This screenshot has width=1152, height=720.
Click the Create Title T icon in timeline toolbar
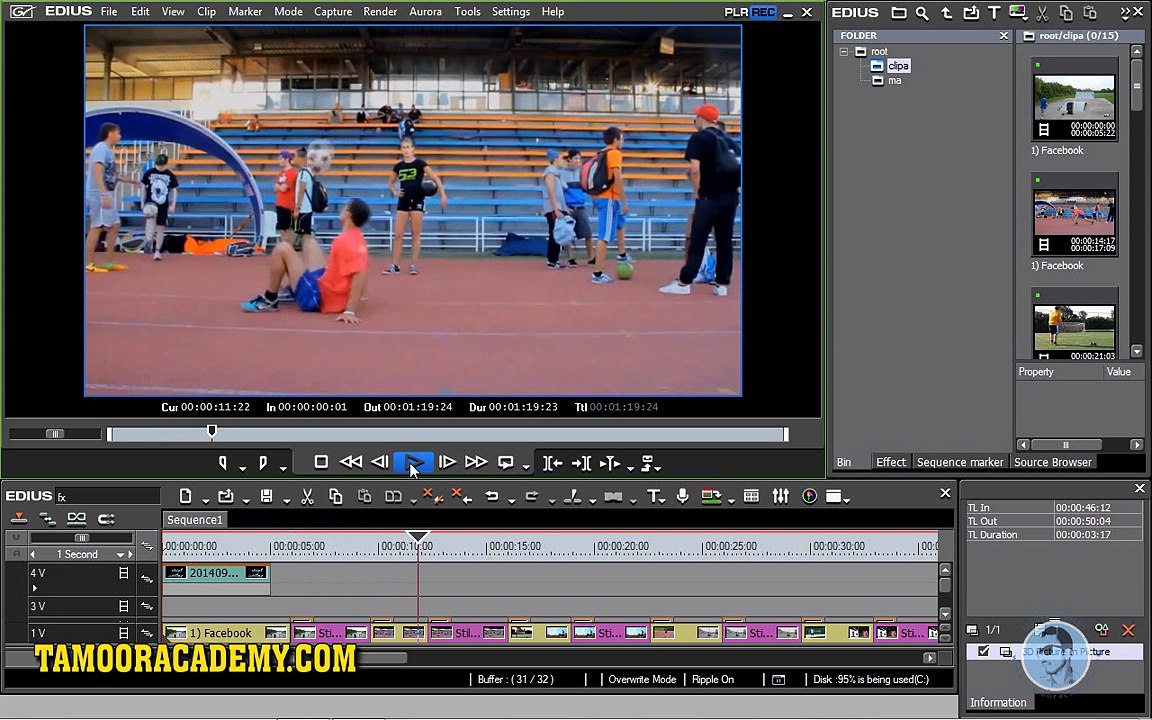point(652,497)
